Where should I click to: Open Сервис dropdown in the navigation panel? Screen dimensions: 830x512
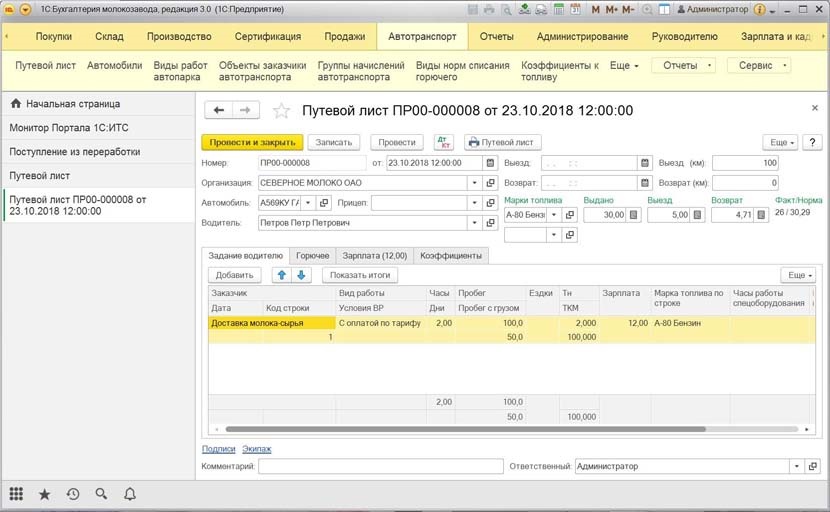[759, 66]
